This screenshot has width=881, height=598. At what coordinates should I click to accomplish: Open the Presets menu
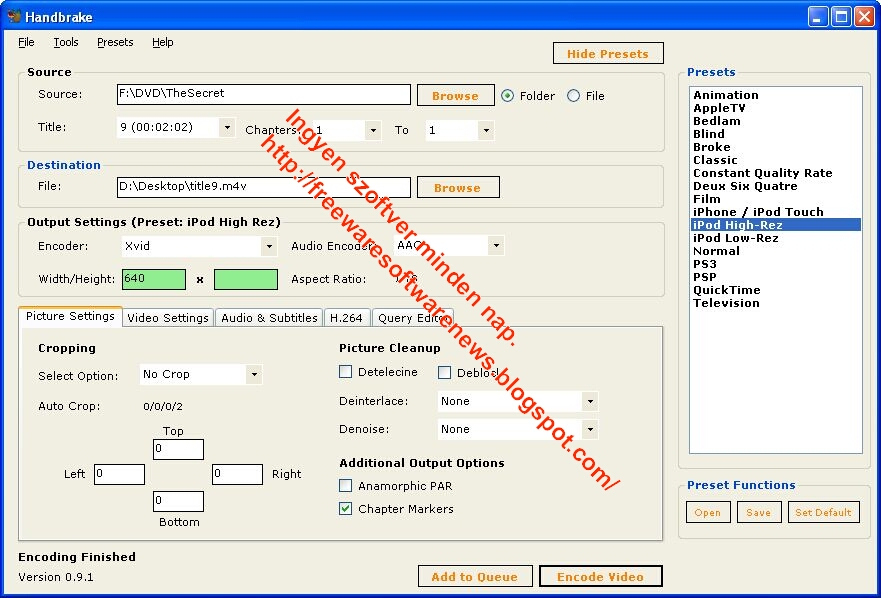(115, 42)
